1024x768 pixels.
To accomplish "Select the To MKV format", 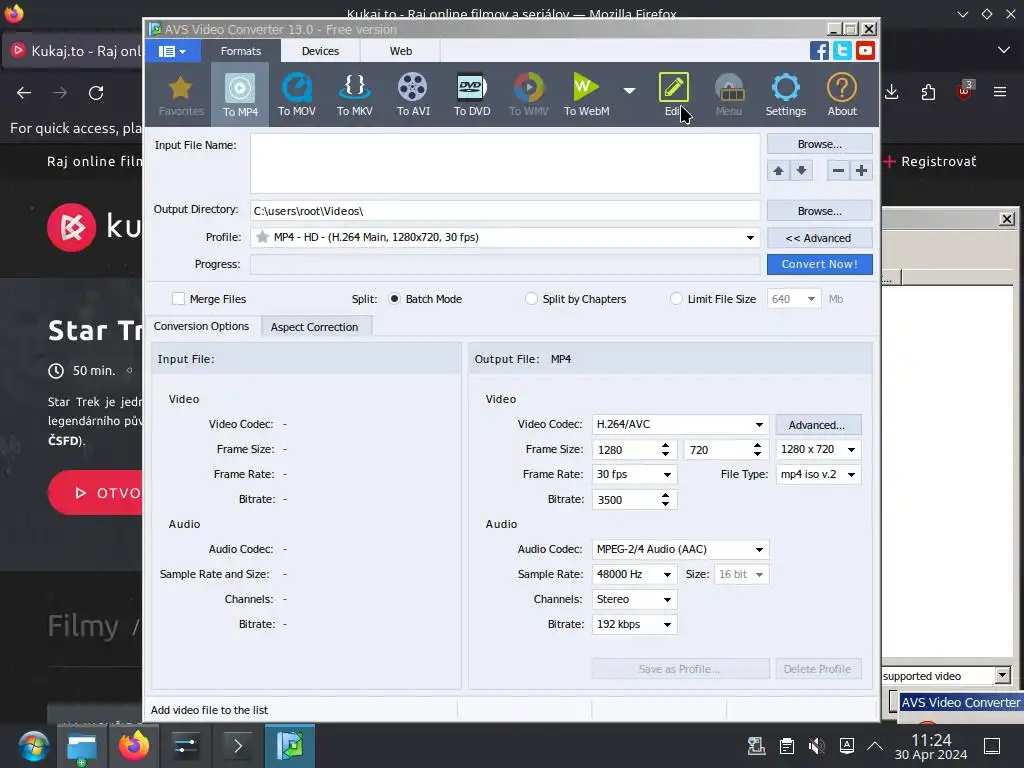I will [x=355, y=95].
